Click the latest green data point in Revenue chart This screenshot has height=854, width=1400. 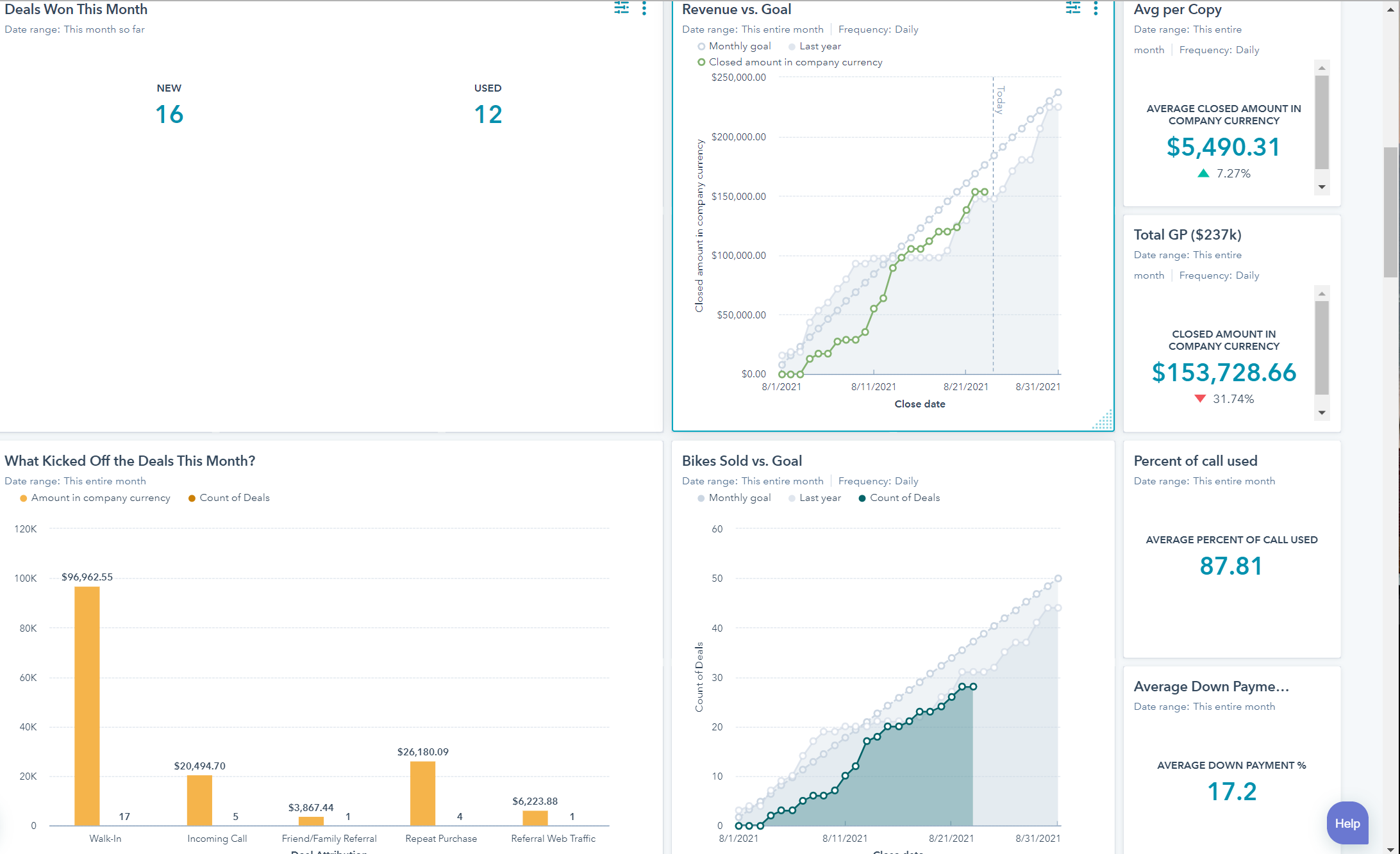click(x=985, y=192)
